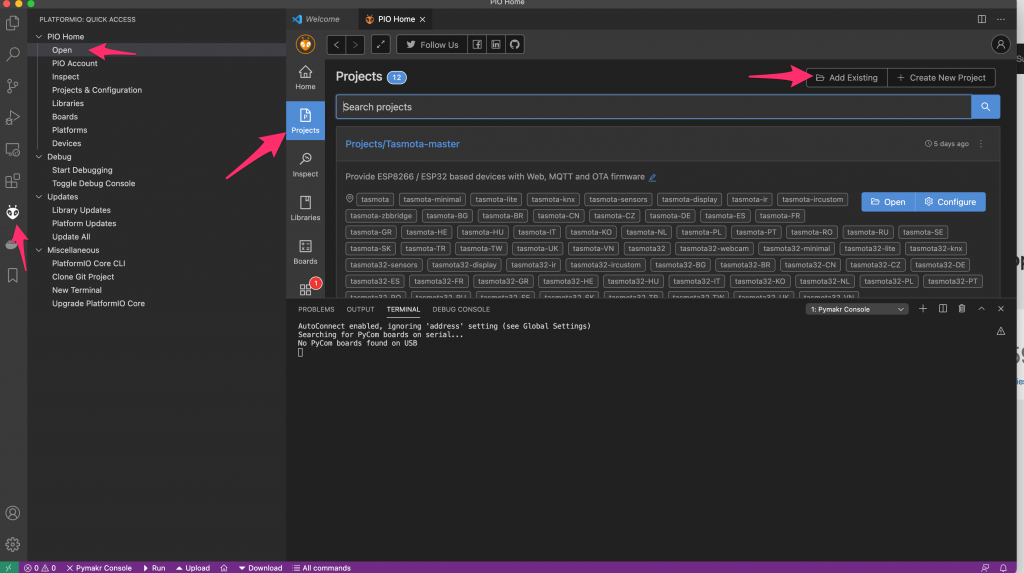Collapse the Updates tree section
Viewport: 1024px width, 573px height.
(39, 197)
